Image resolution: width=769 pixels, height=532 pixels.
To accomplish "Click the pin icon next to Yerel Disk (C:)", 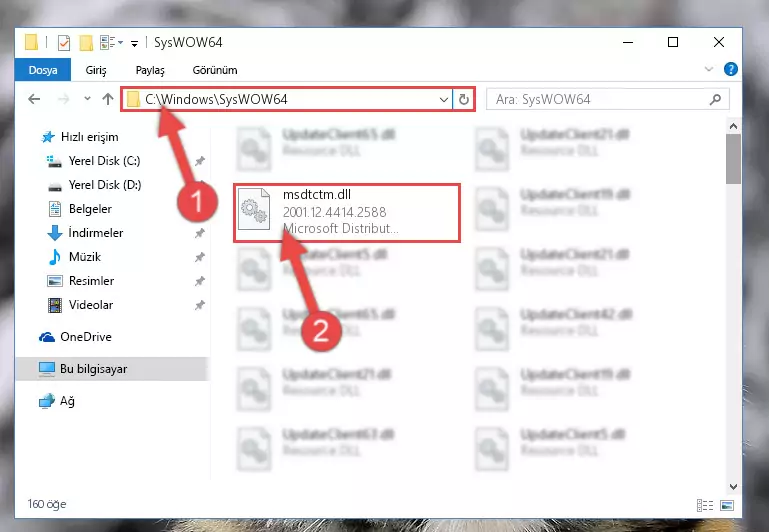I will pos(200,161).
